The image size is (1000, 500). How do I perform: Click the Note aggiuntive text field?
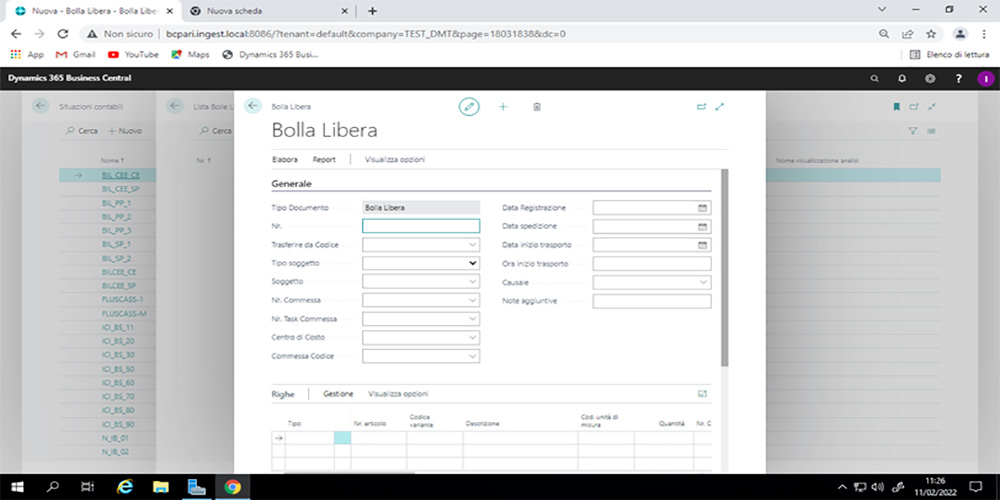[x=651, y=301]
